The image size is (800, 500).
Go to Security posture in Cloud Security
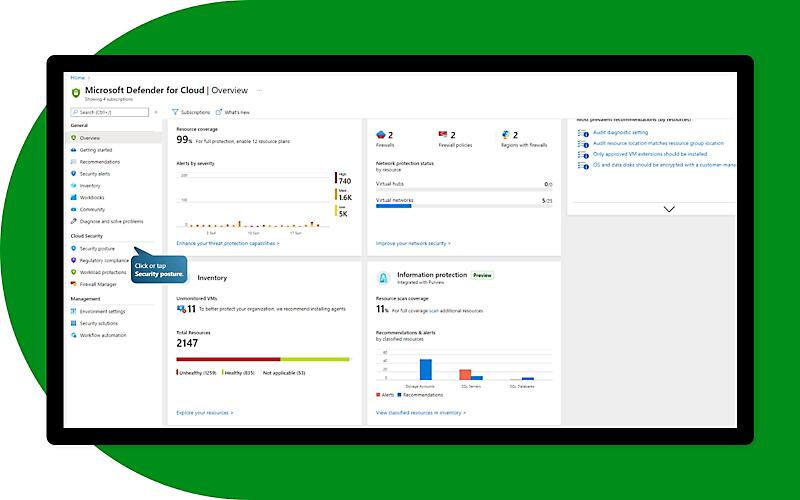click(97, 248)
